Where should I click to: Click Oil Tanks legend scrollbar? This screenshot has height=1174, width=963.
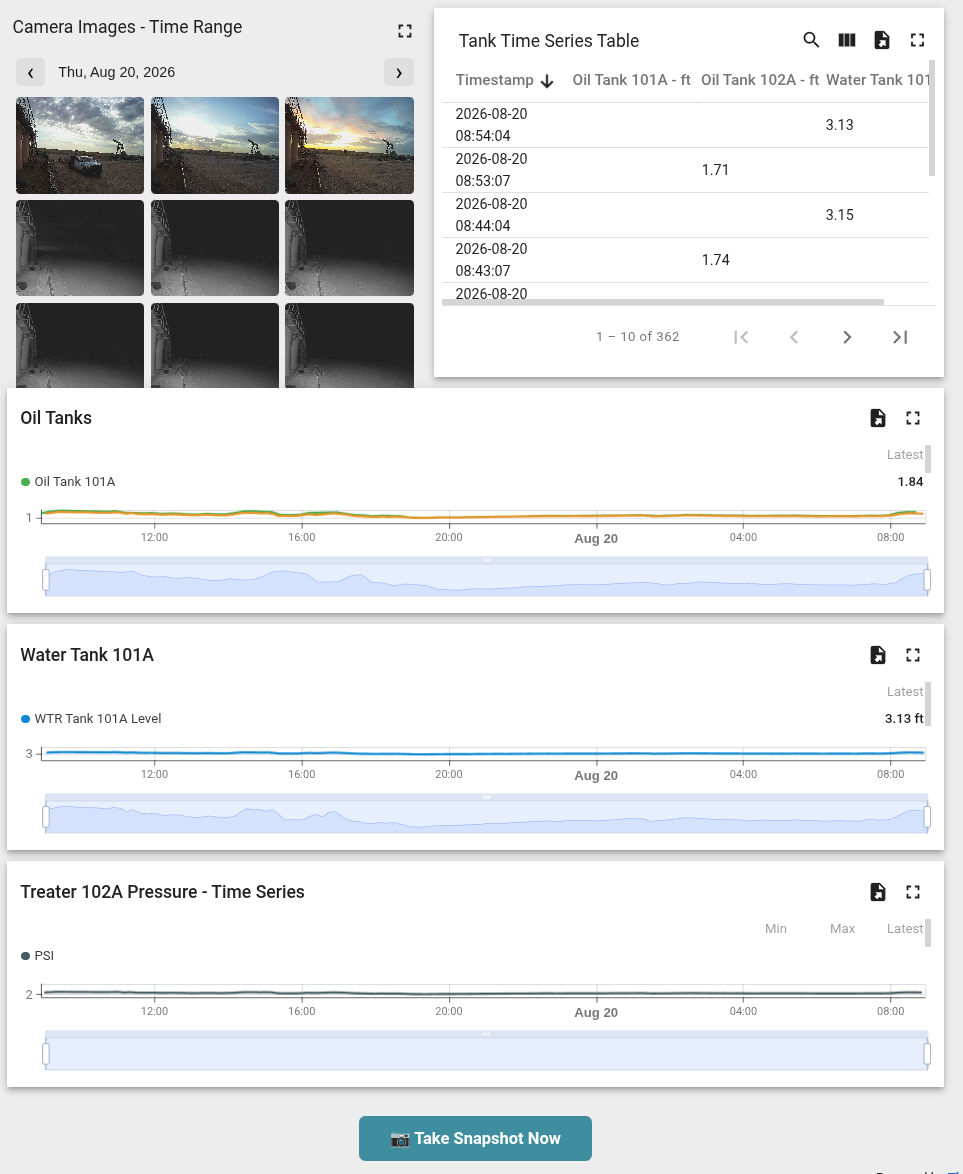(928, 459)
